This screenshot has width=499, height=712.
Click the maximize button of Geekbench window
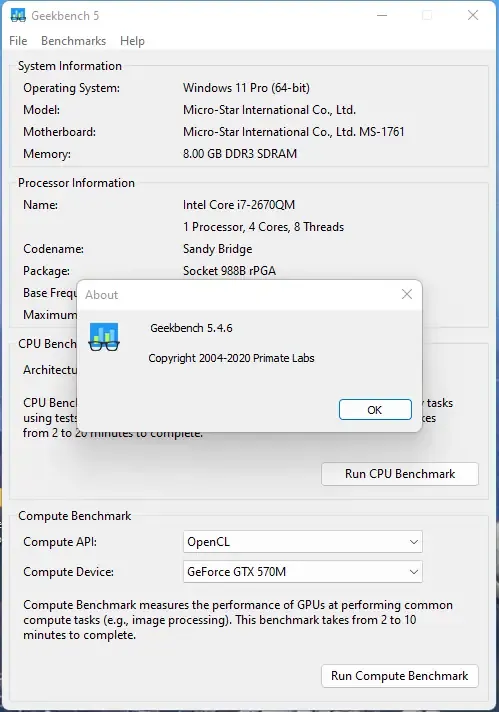pos(427,15)
